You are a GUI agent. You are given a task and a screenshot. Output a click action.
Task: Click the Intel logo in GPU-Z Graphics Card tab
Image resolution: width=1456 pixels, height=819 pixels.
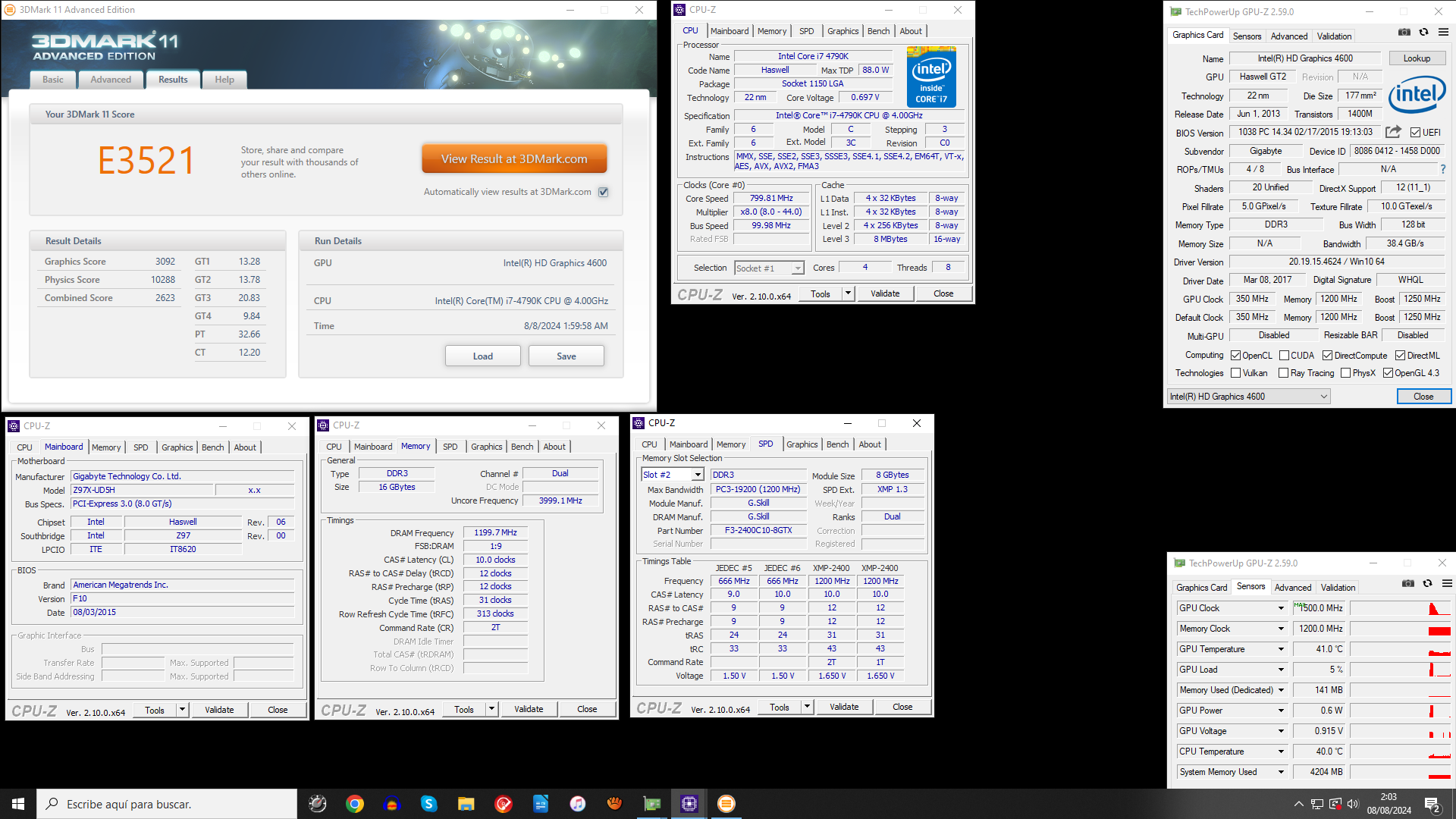pyautogui.click(x=1417, y=95)
